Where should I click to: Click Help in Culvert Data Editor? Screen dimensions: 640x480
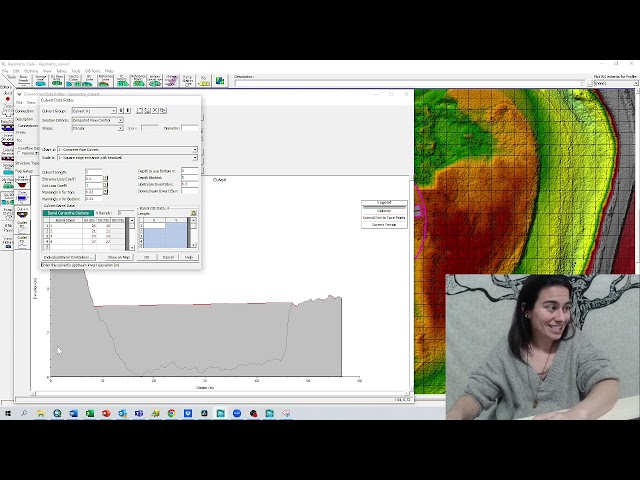click(x=189, y=257)
